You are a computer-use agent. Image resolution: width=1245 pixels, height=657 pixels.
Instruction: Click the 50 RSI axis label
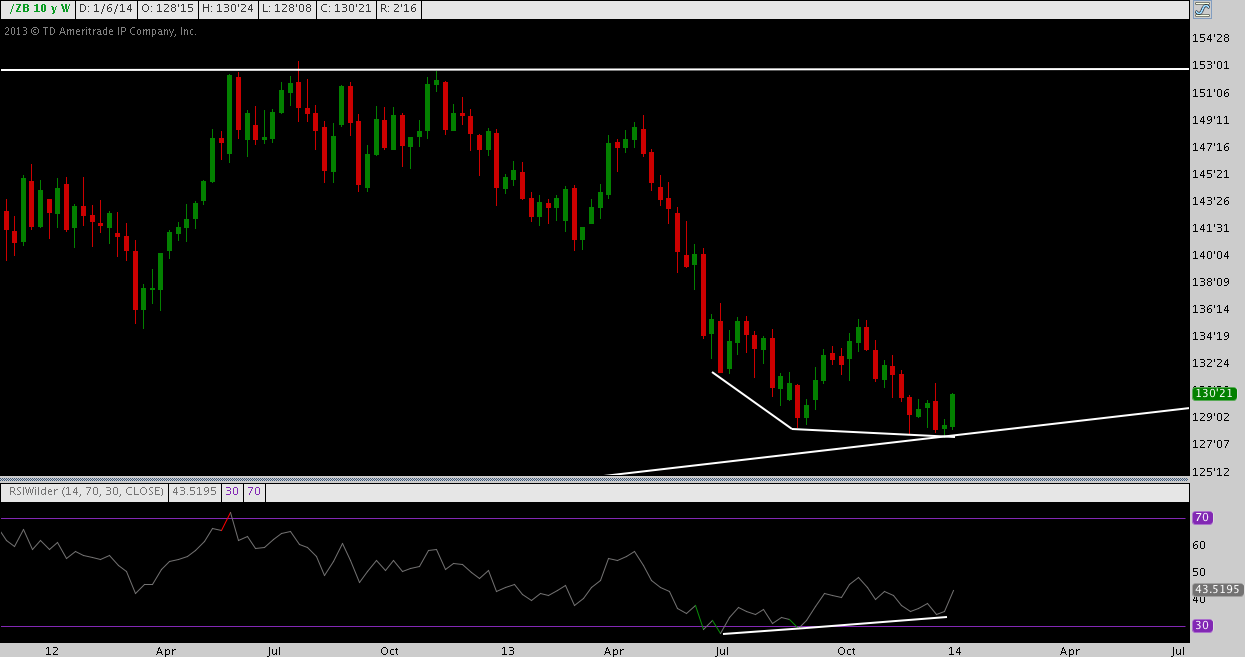pyautogui.click(x=1199, y=573)
